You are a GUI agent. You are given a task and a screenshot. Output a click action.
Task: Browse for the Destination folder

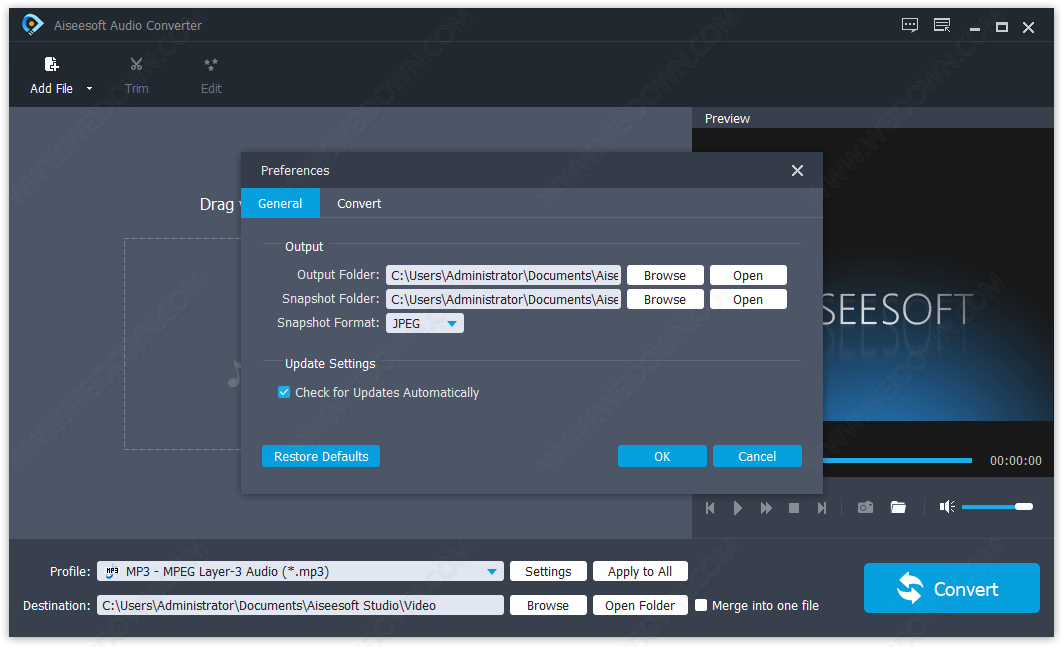click(548, 606)
